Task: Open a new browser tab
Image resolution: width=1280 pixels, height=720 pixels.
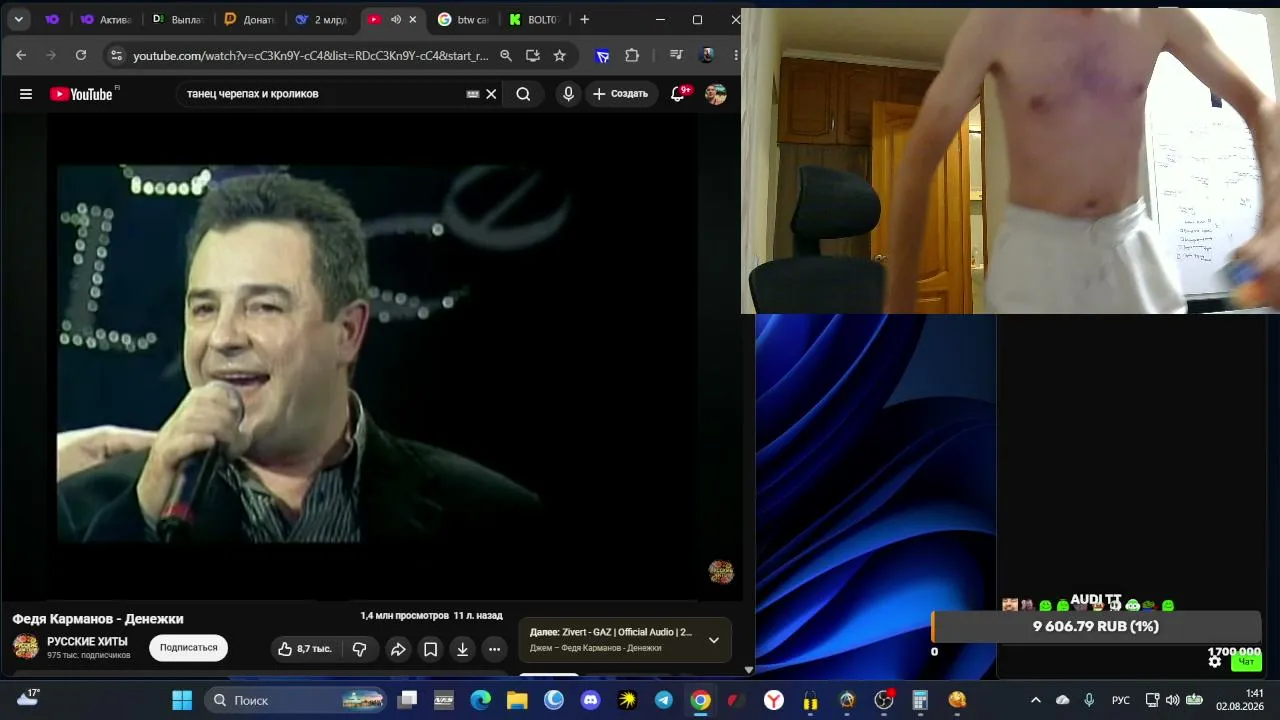Action: click(x=584, y=20)
